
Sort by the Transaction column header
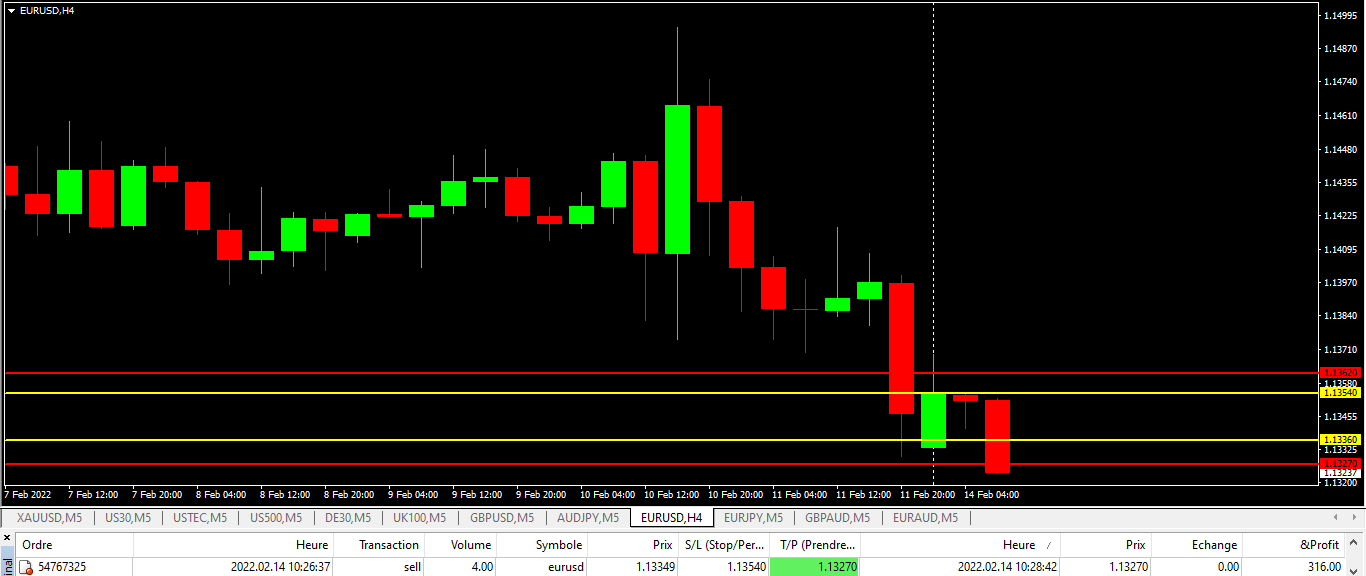point(381,545)
